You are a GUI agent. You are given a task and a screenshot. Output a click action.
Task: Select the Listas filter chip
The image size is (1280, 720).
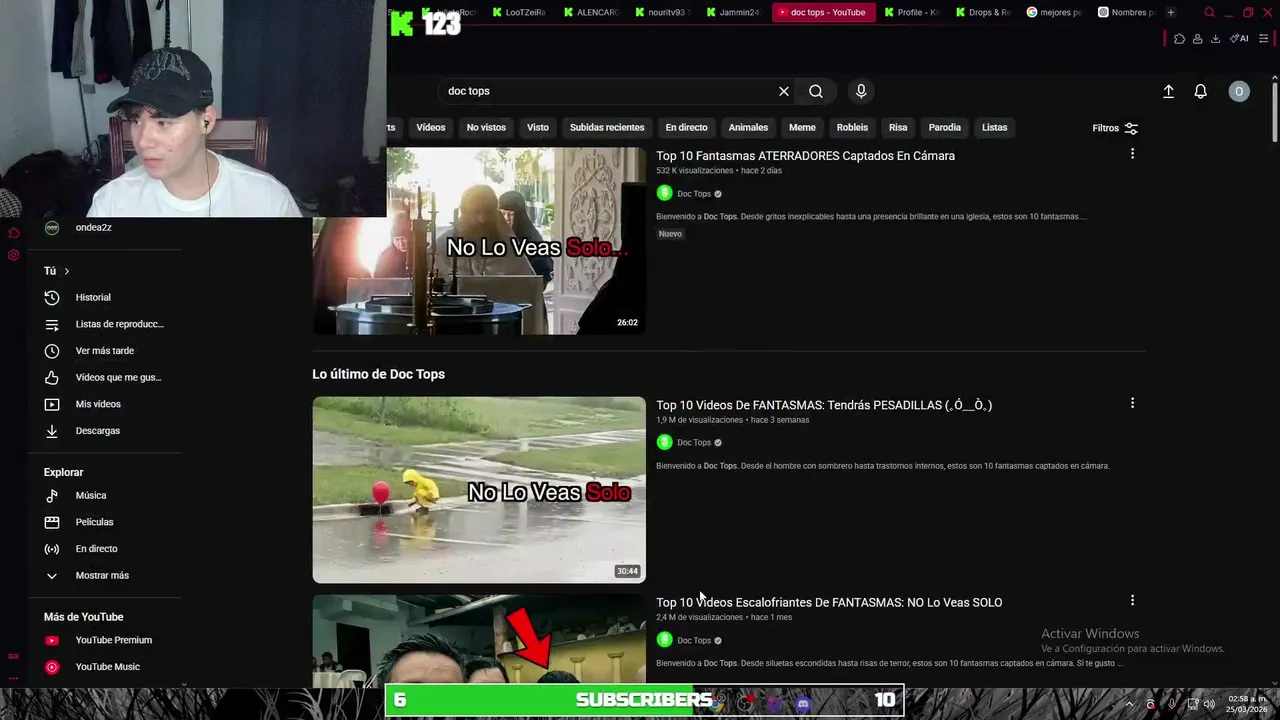pyautogui.click(x=994, y=127)
